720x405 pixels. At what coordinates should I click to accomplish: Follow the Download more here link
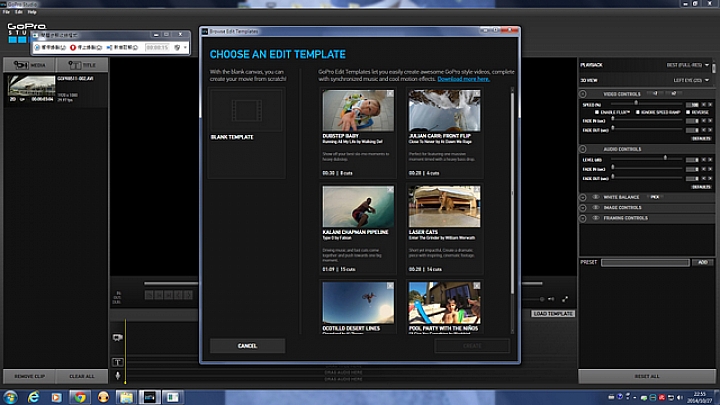463,79
